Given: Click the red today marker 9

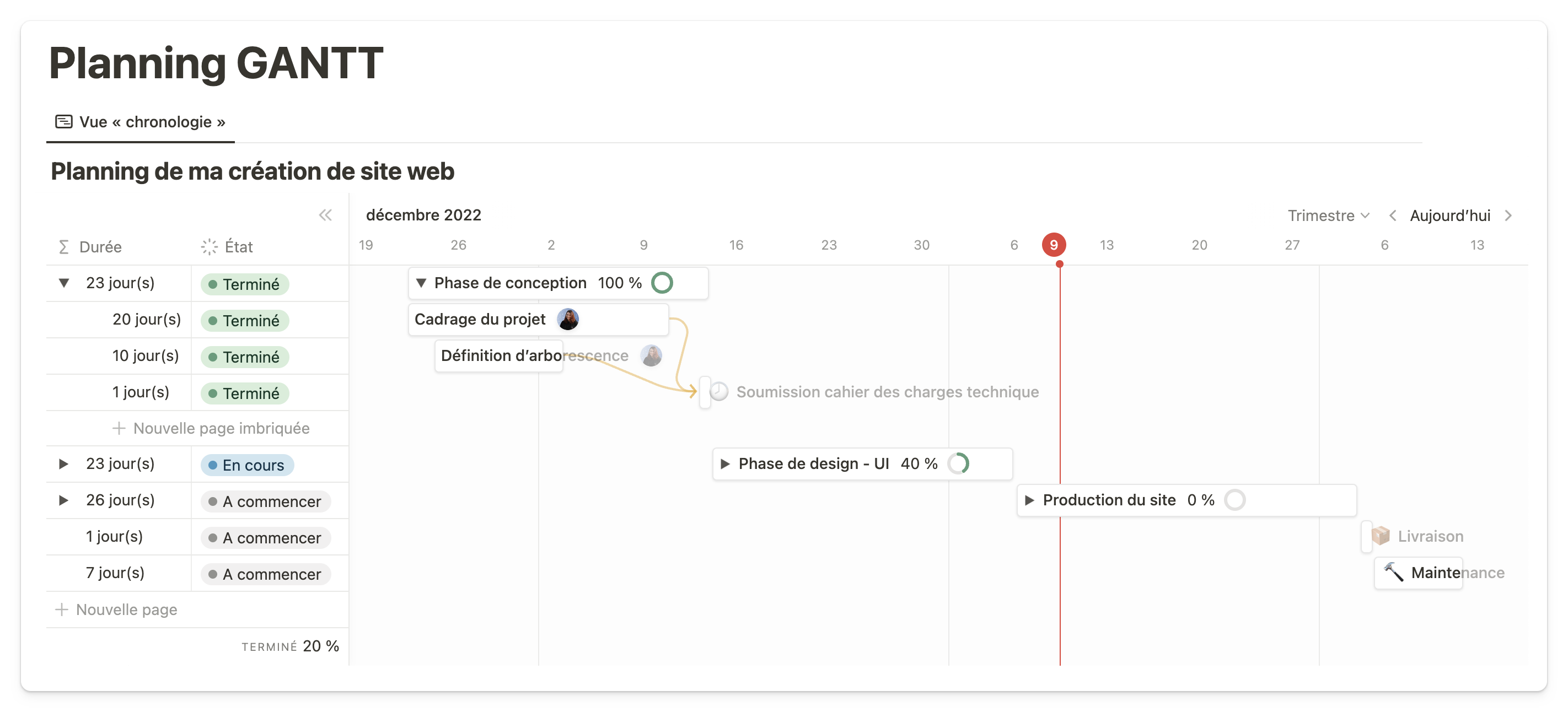Looking at the screenshot, I should click(x=1054, y=245).
